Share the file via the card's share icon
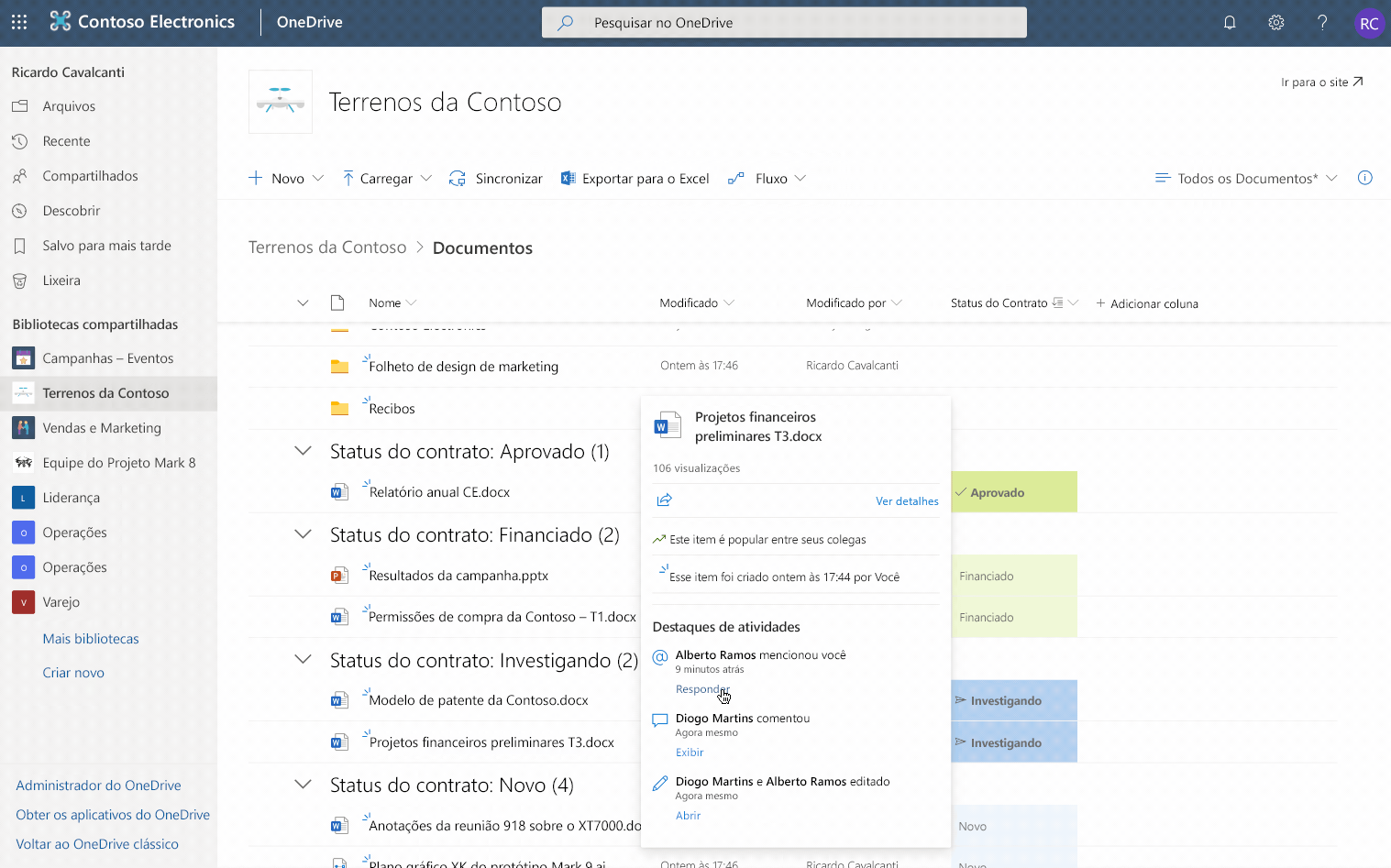 click(664, 500)
